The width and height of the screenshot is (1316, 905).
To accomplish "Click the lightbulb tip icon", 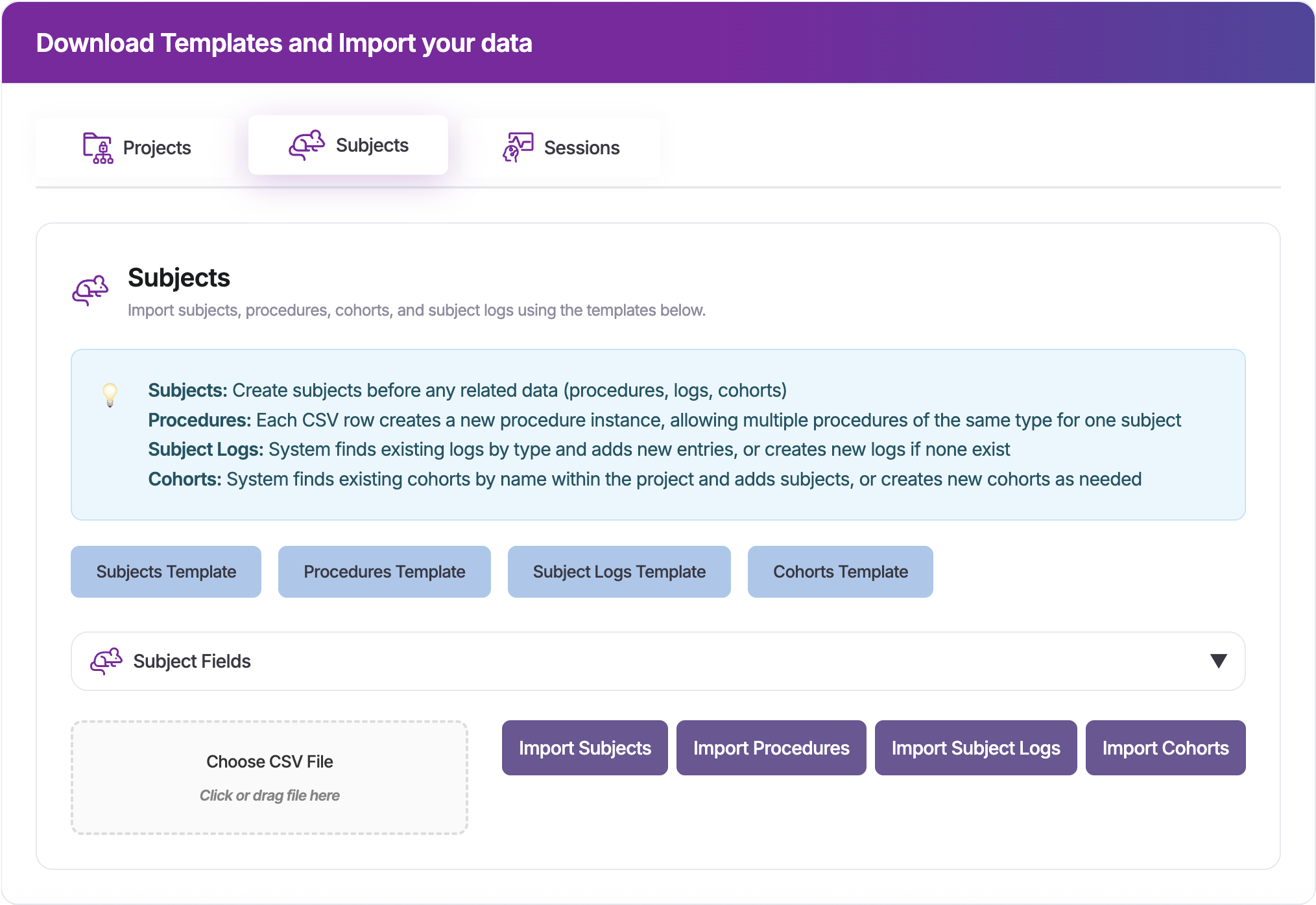I will pos(110,394).
